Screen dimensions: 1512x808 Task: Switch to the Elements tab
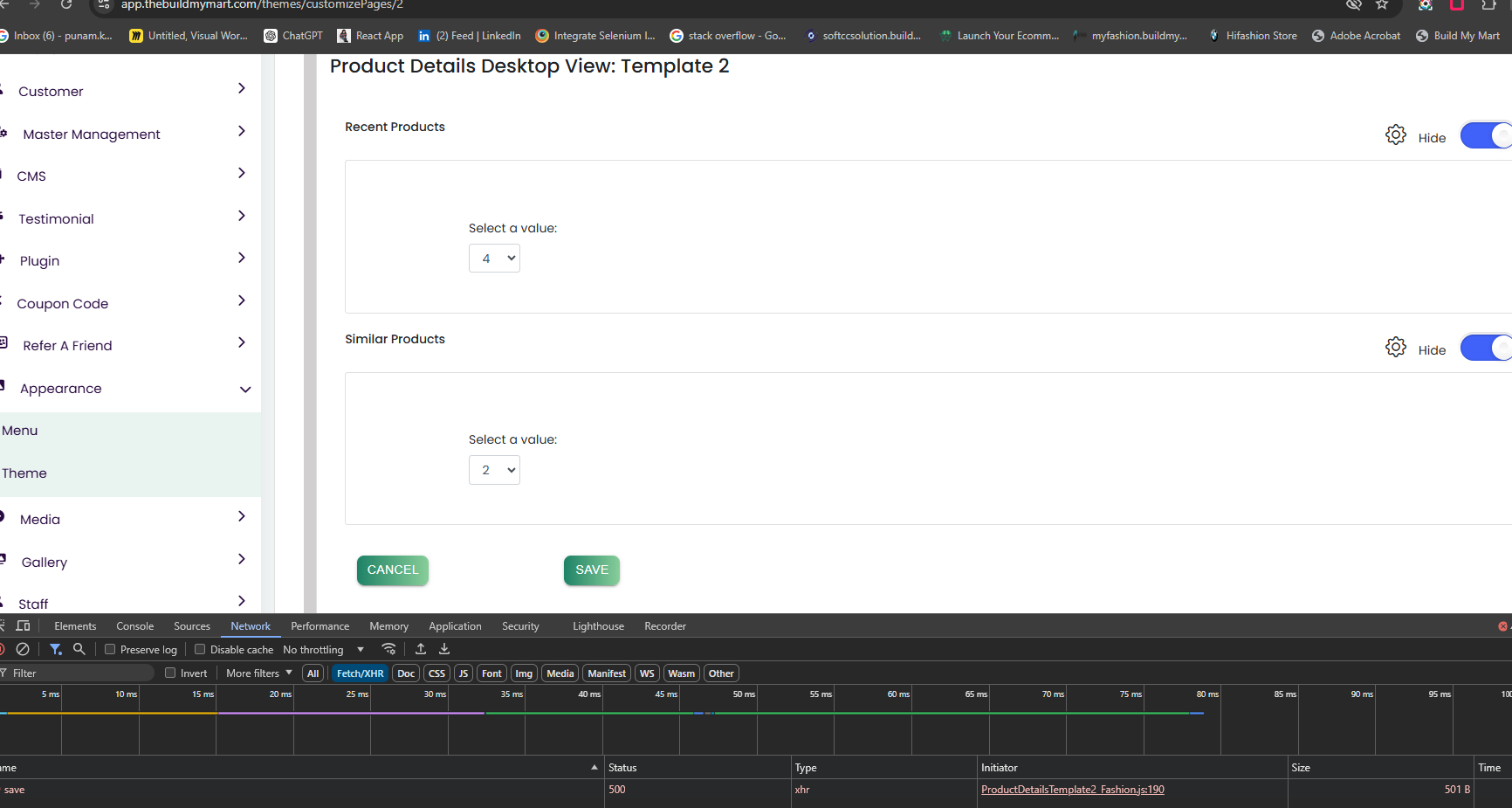click(75, 626)
